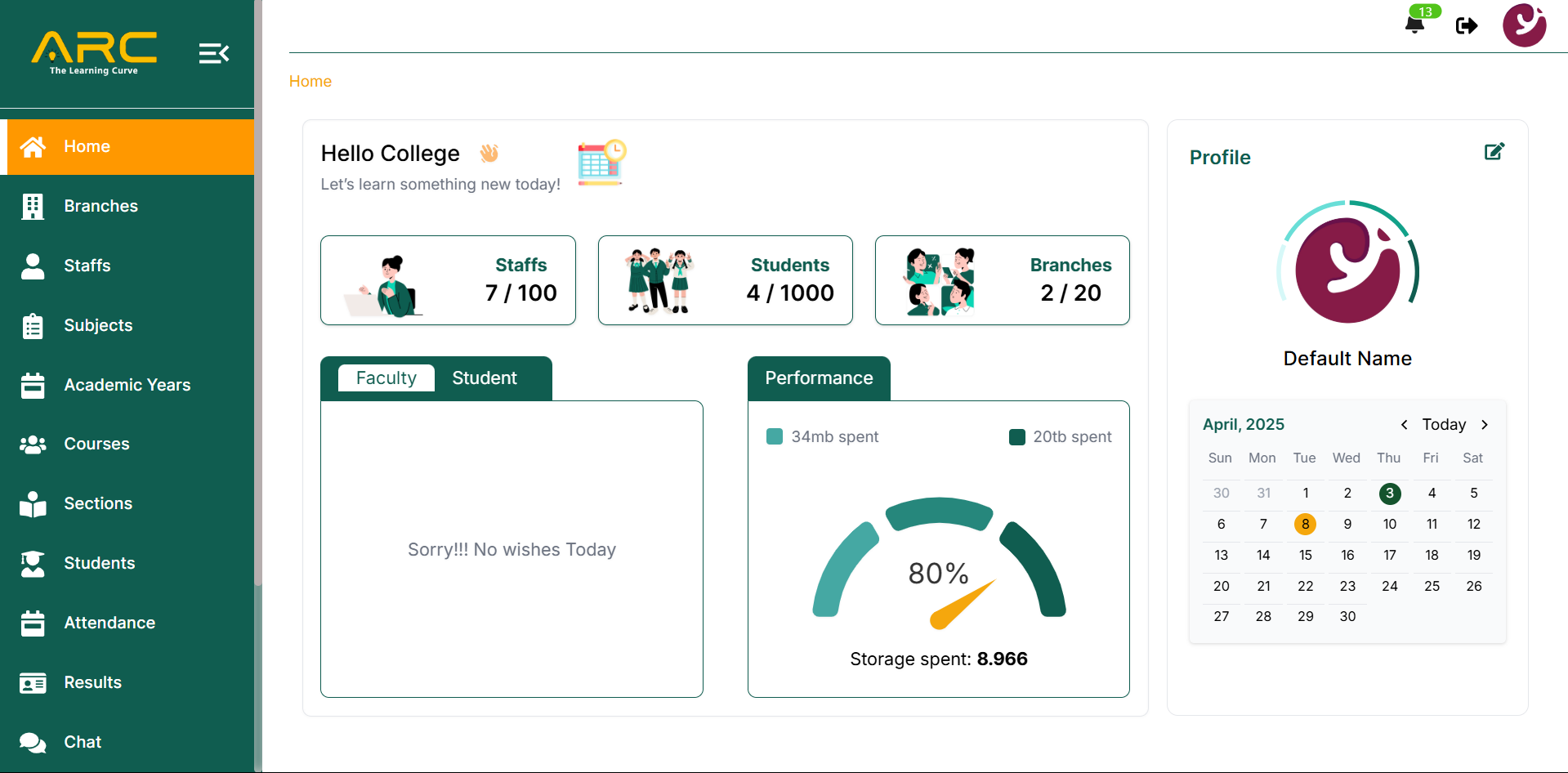This screenshot has width=1568, height=773.
Task: Open Academic Years from the sidebar
Action: [127, 385]
